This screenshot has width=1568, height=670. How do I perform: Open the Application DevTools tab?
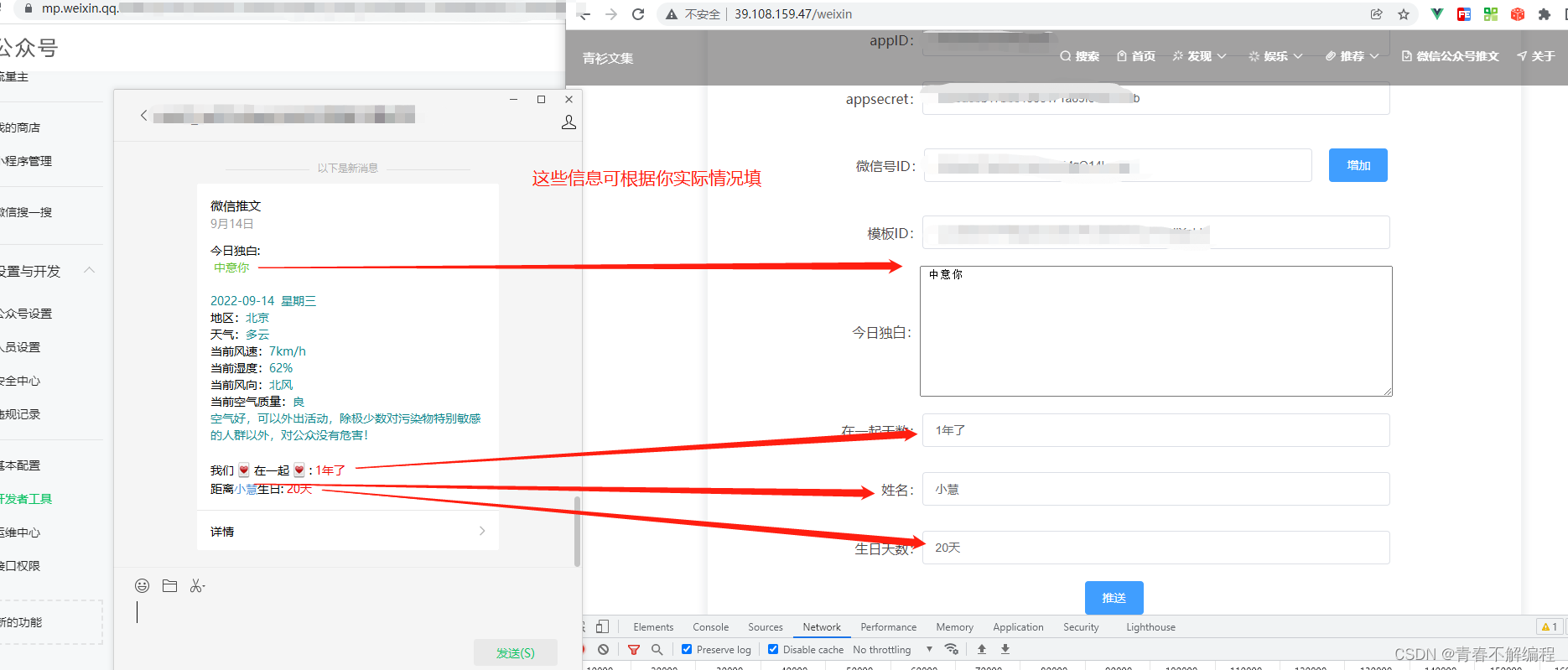click(1018, 626)
